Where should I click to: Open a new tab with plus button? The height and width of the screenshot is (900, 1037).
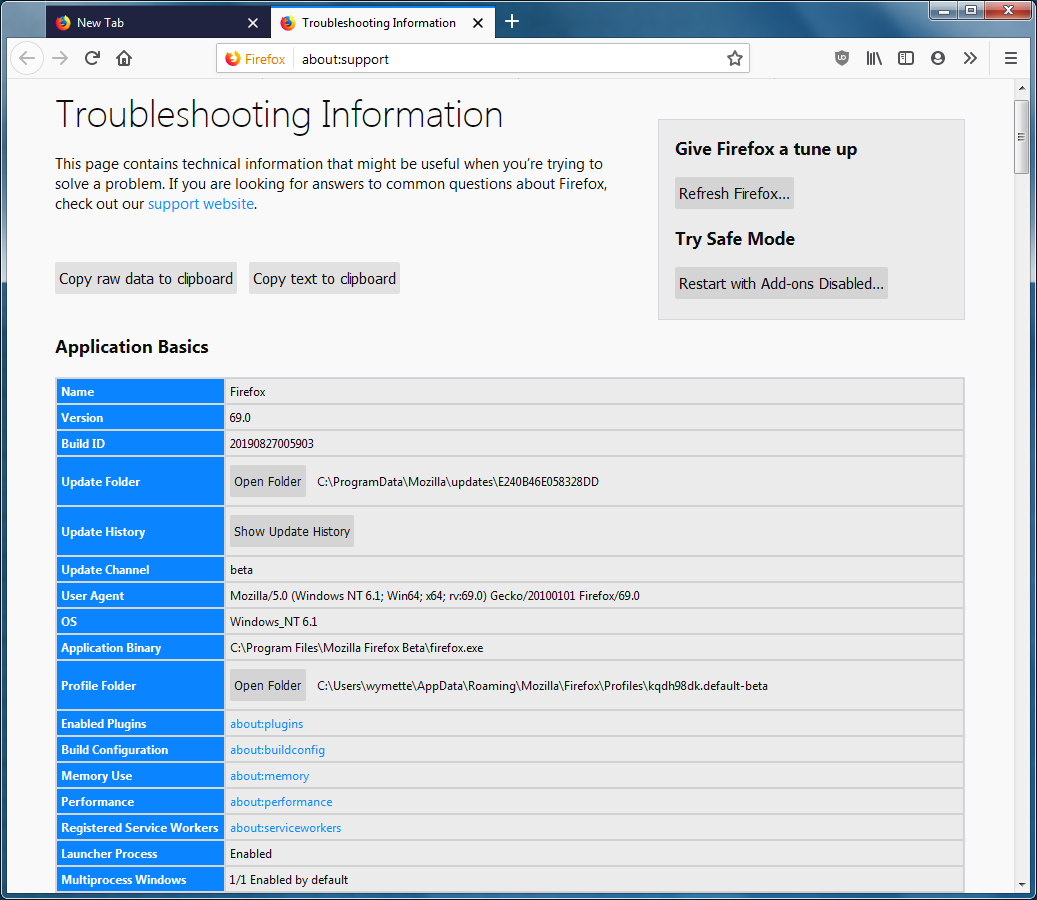click(511, 22)
